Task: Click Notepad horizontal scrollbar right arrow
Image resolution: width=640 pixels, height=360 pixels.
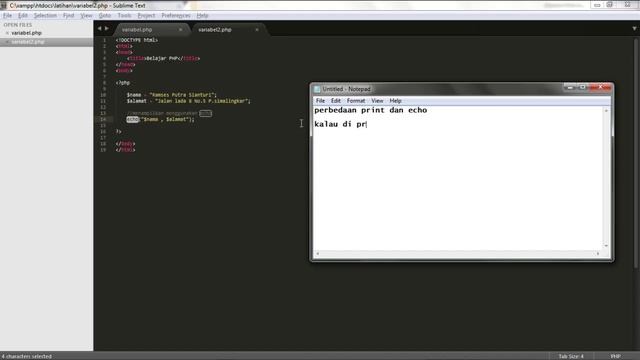Action: tap(598, 254)
